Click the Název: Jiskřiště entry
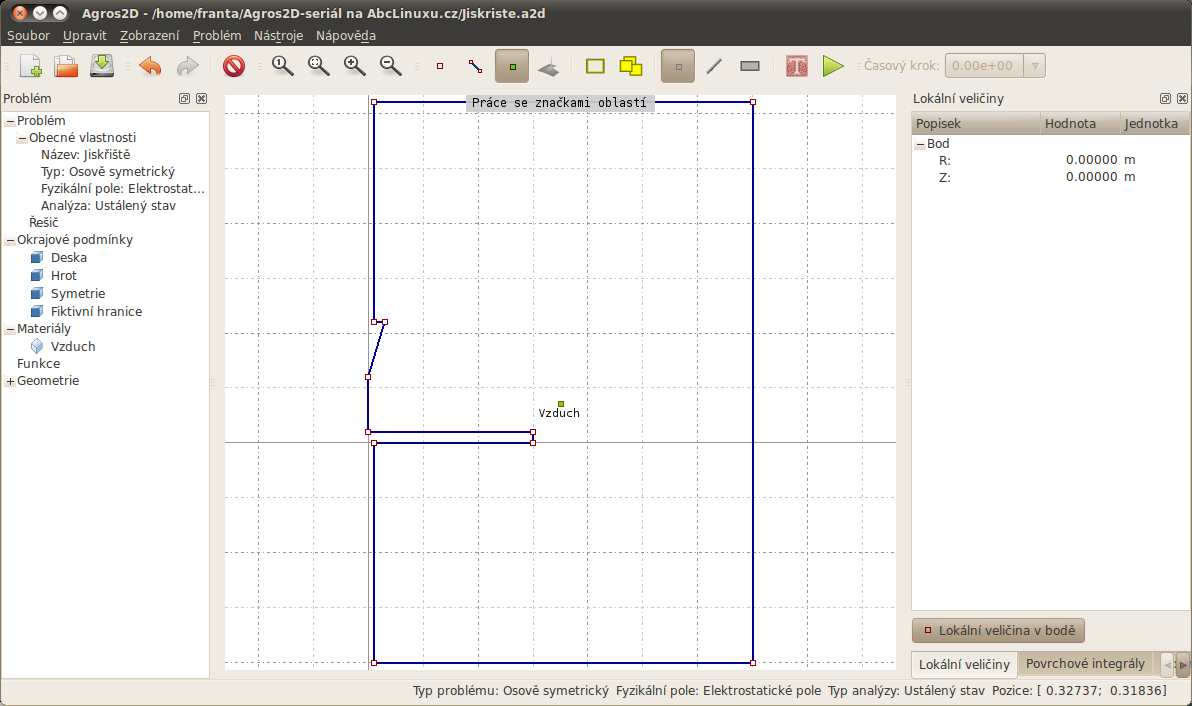This screenshot has width=1192, height=706. [85, 155]
